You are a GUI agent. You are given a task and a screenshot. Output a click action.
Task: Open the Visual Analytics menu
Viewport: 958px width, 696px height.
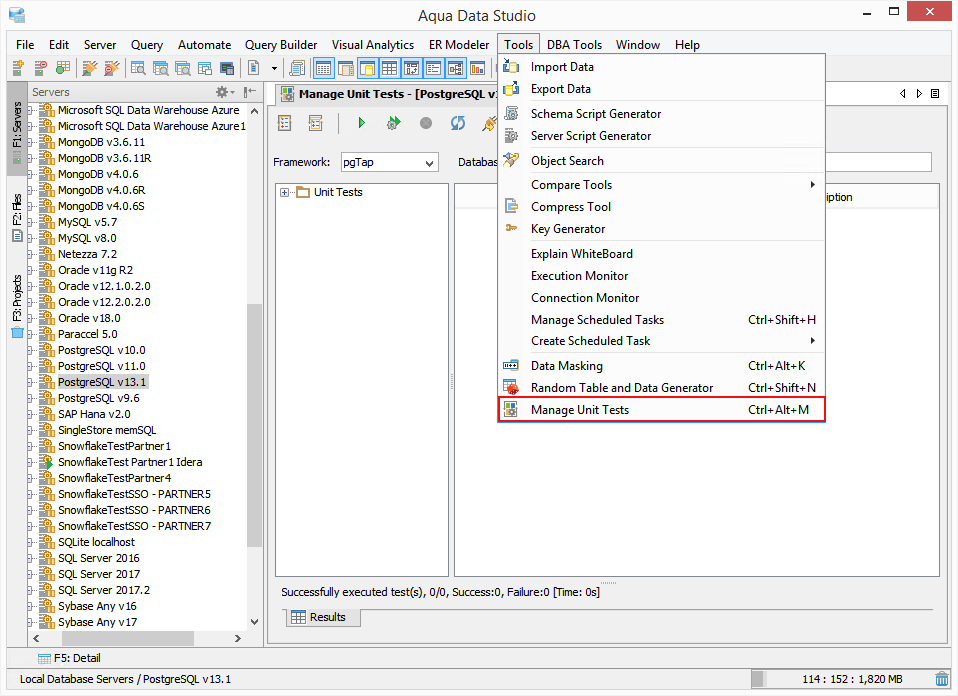[373, 45]
